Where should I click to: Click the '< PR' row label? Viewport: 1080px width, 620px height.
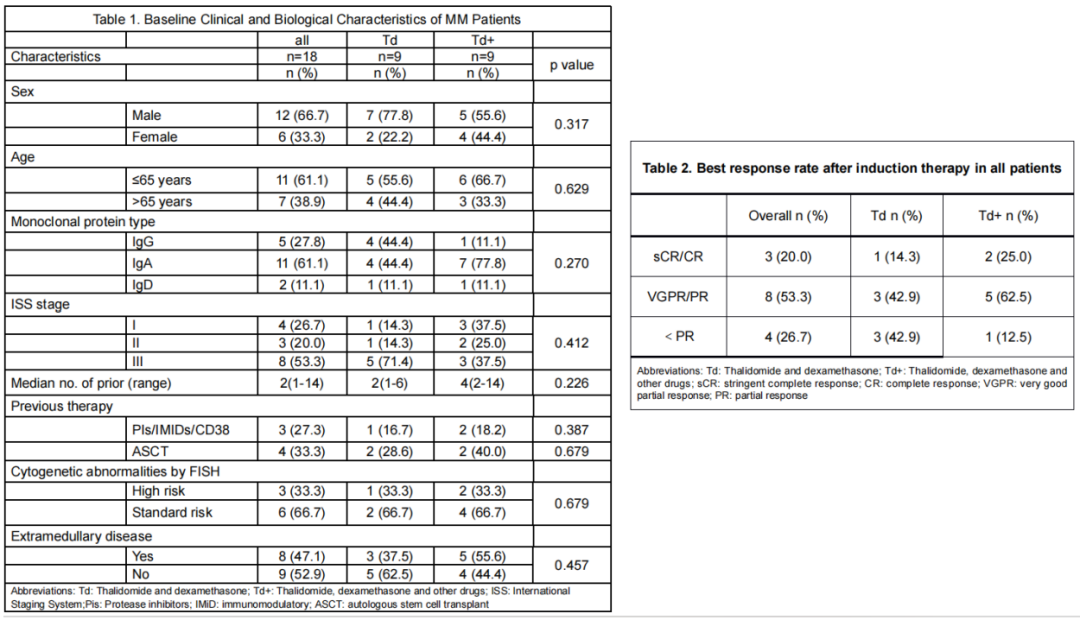tap(679, 337)
